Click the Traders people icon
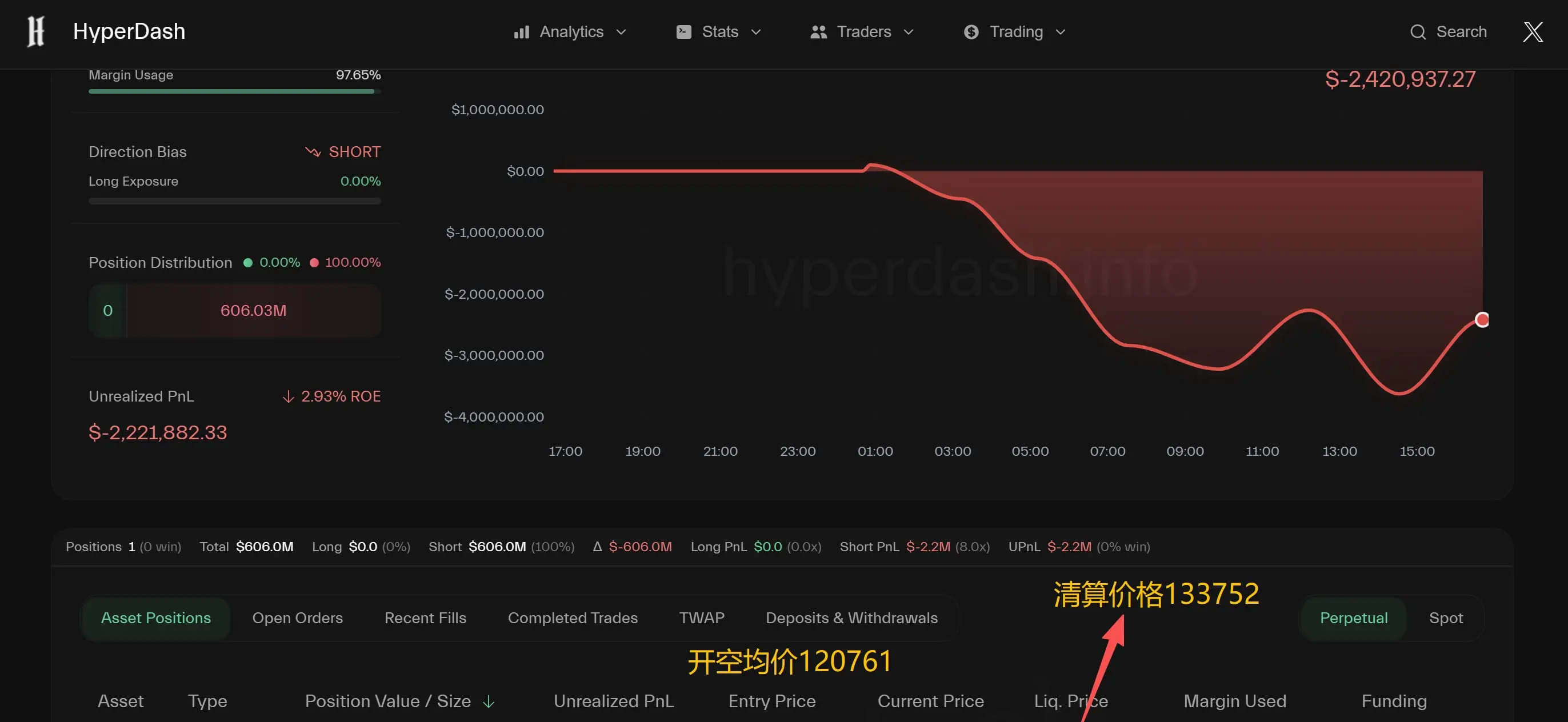This screenshot has height=722, width=1568. pyautogui.click(x=818, y=32)
